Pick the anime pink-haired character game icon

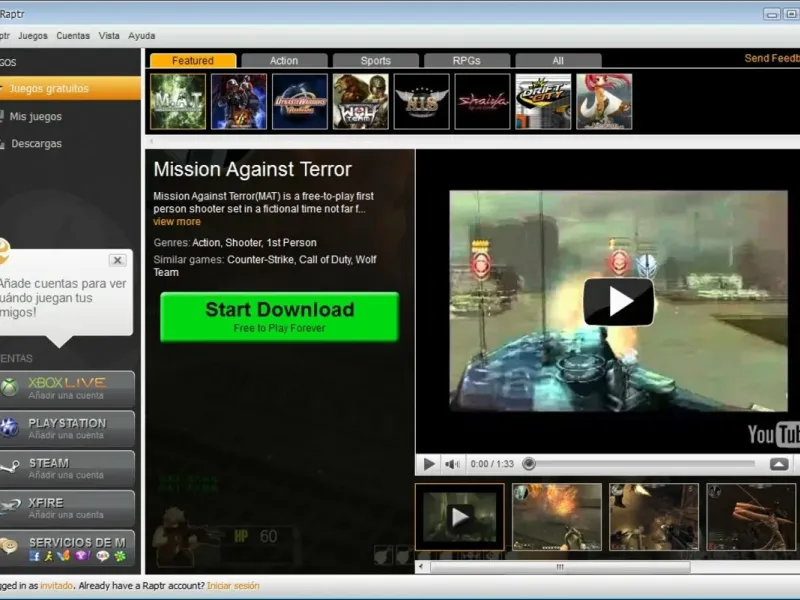604,101
